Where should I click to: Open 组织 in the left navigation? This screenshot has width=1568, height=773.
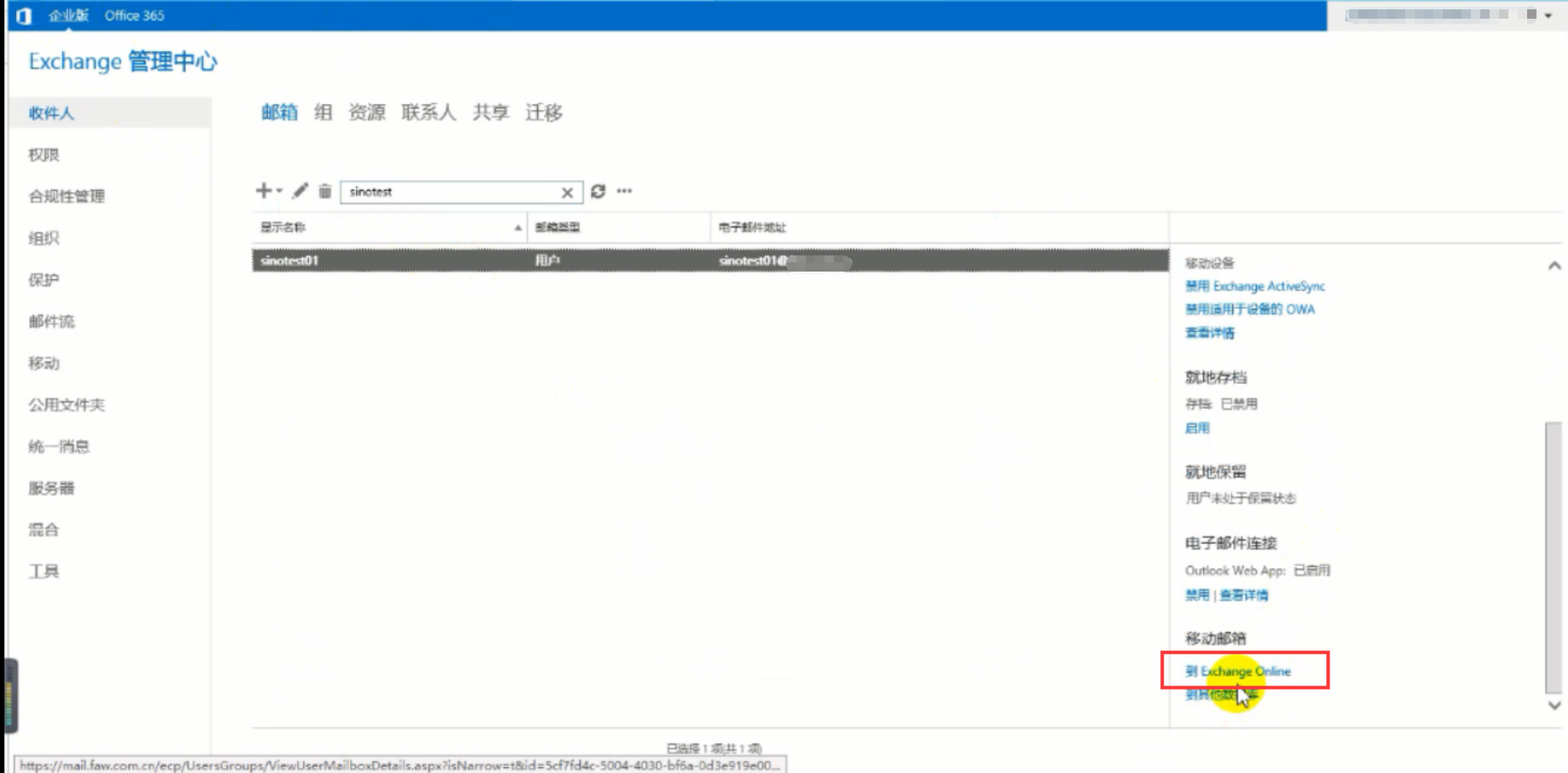[43, 238]
